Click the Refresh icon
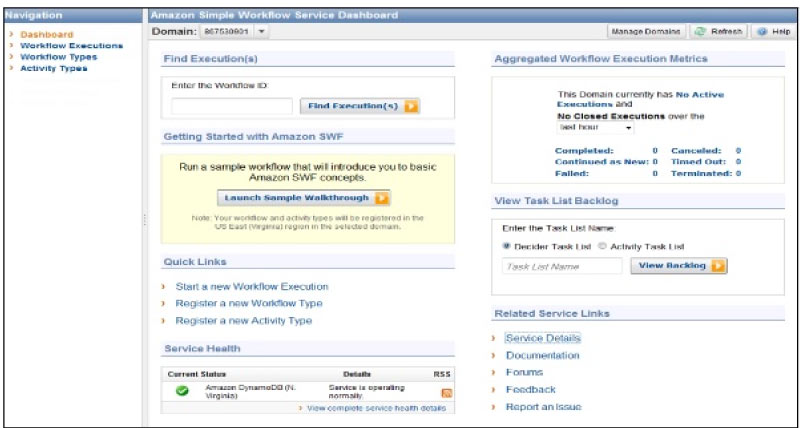 (x=700, y=32)
